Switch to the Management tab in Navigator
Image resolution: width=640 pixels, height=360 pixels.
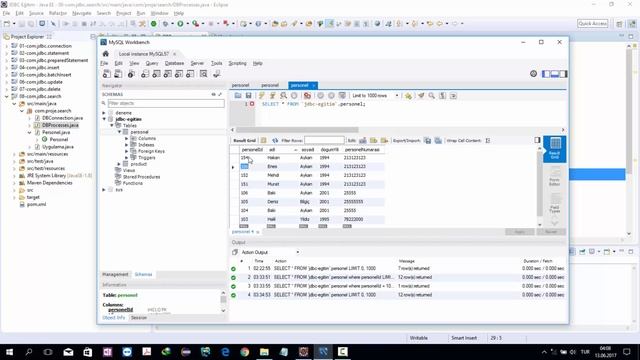point(115,274)
